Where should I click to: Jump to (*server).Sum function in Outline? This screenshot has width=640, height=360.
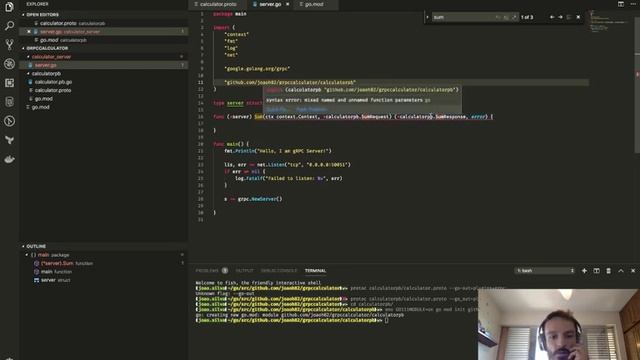[x=104, y=263]
